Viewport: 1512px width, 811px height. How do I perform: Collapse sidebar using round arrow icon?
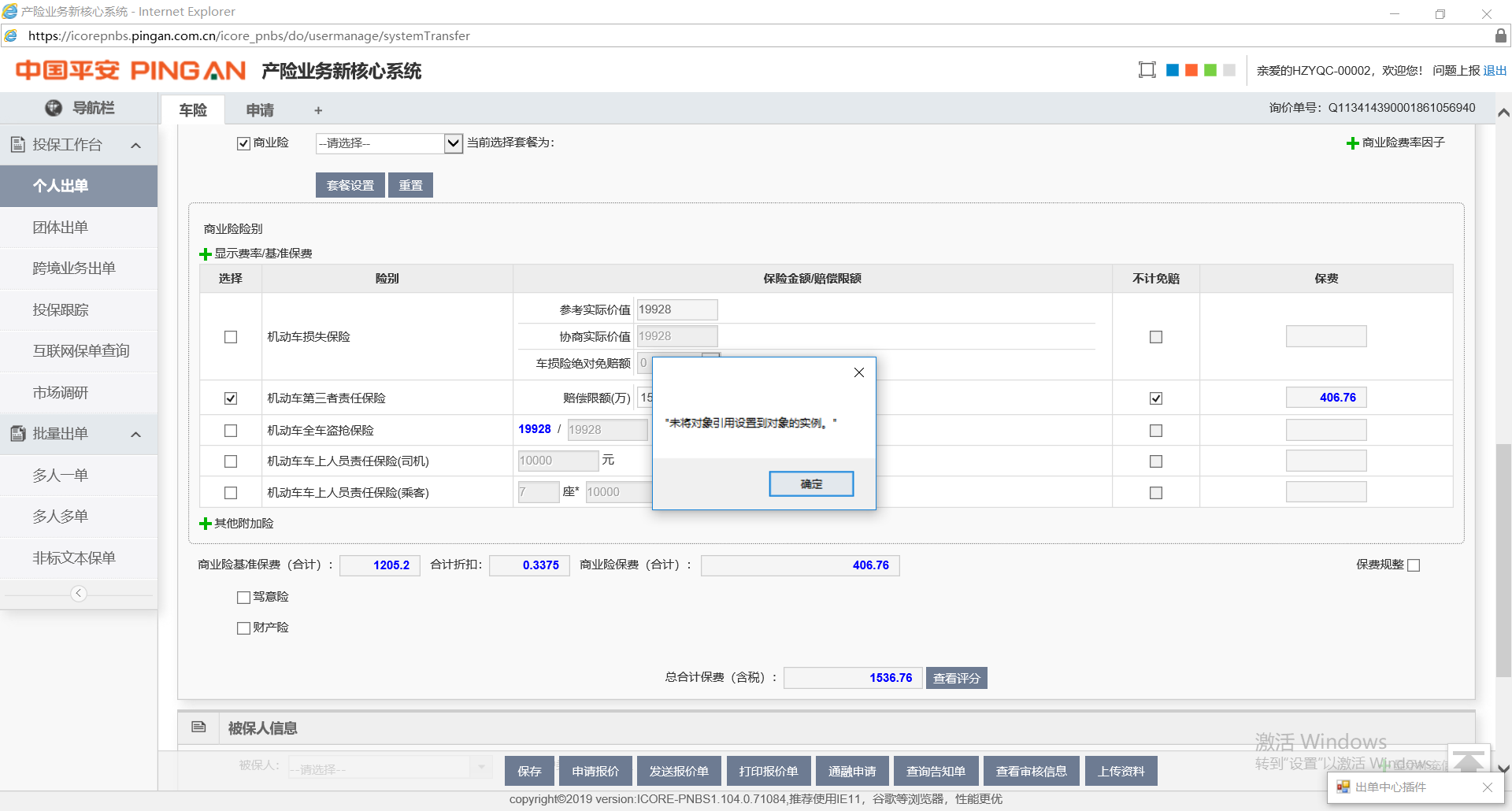pos(79,594)
